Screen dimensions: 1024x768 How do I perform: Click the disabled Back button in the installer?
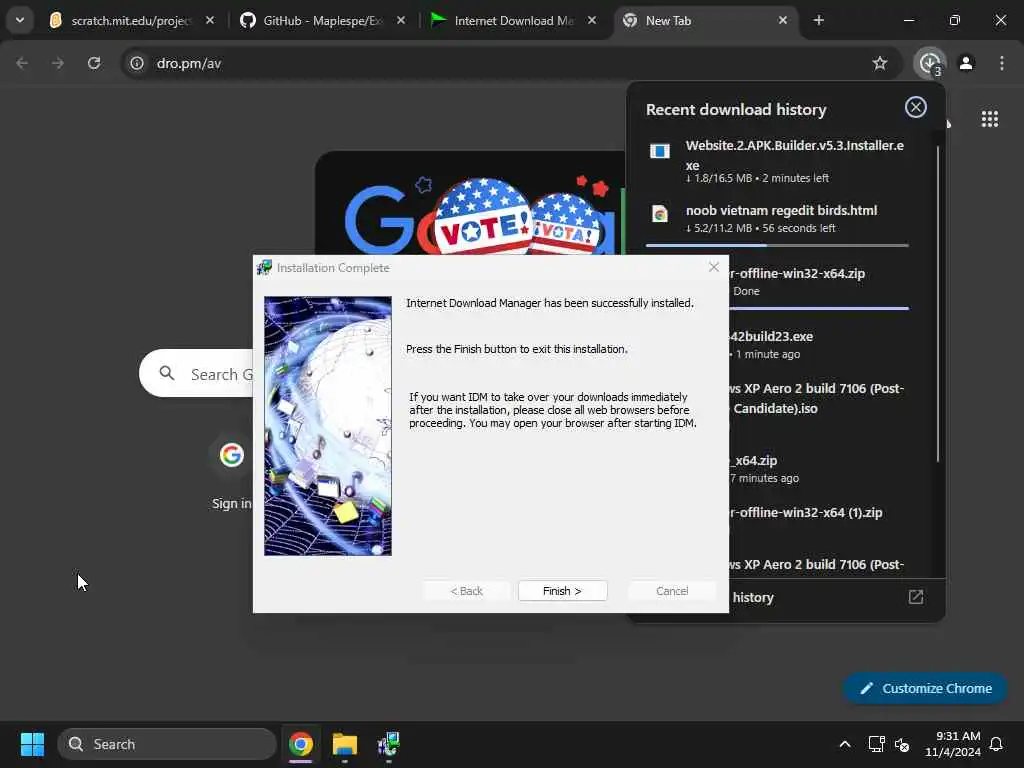click(x=466, y=590)
